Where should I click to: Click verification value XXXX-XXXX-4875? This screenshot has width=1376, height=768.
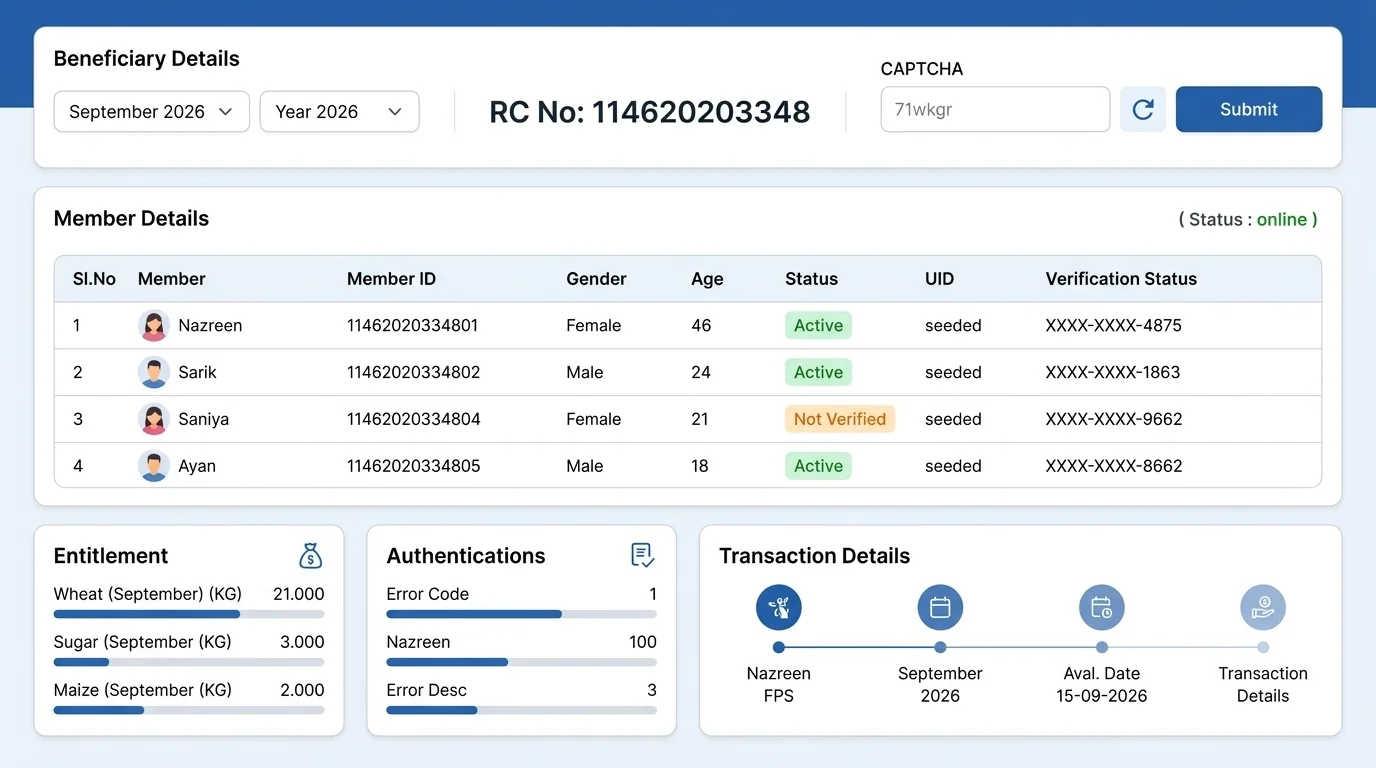point(1114,325)
